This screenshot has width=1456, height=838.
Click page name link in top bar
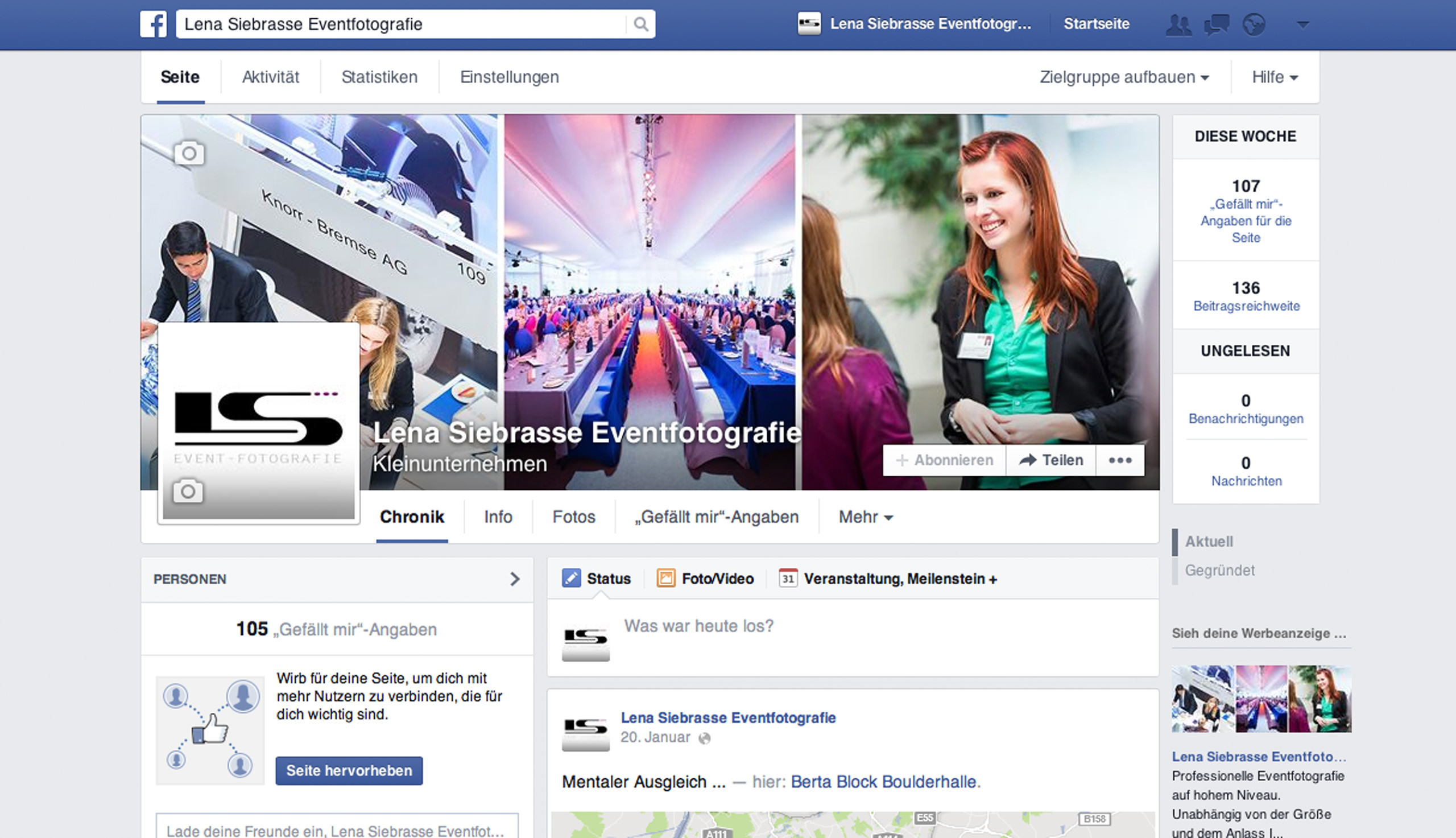pos(930,24)
